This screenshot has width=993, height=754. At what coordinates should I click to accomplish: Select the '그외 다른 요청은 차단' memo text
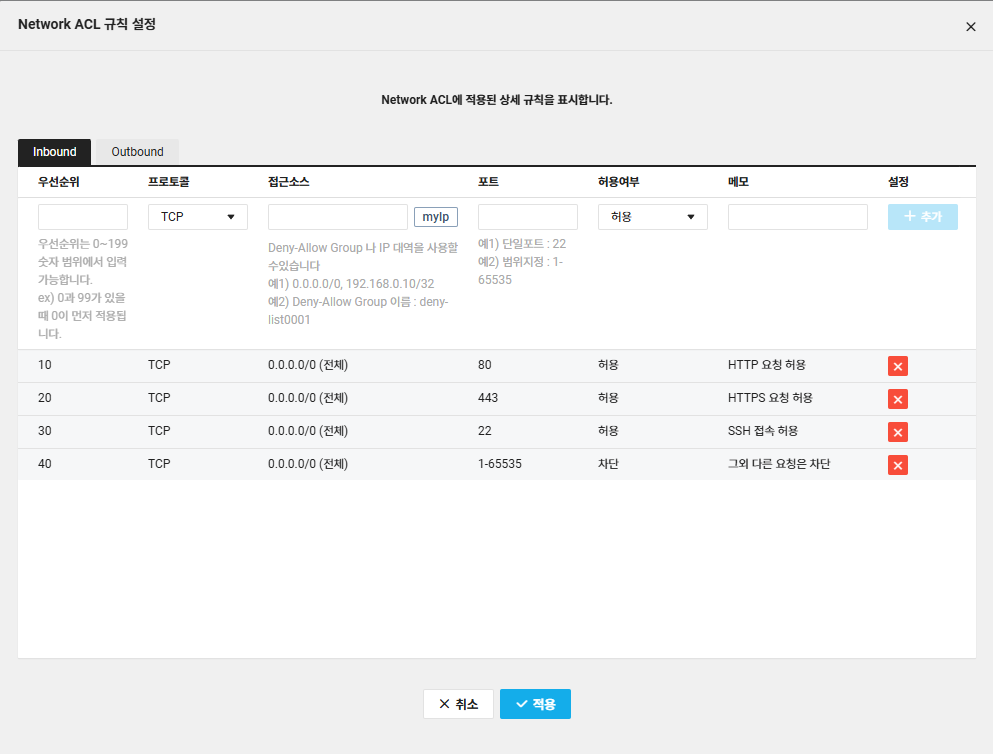tap(778, 463)
